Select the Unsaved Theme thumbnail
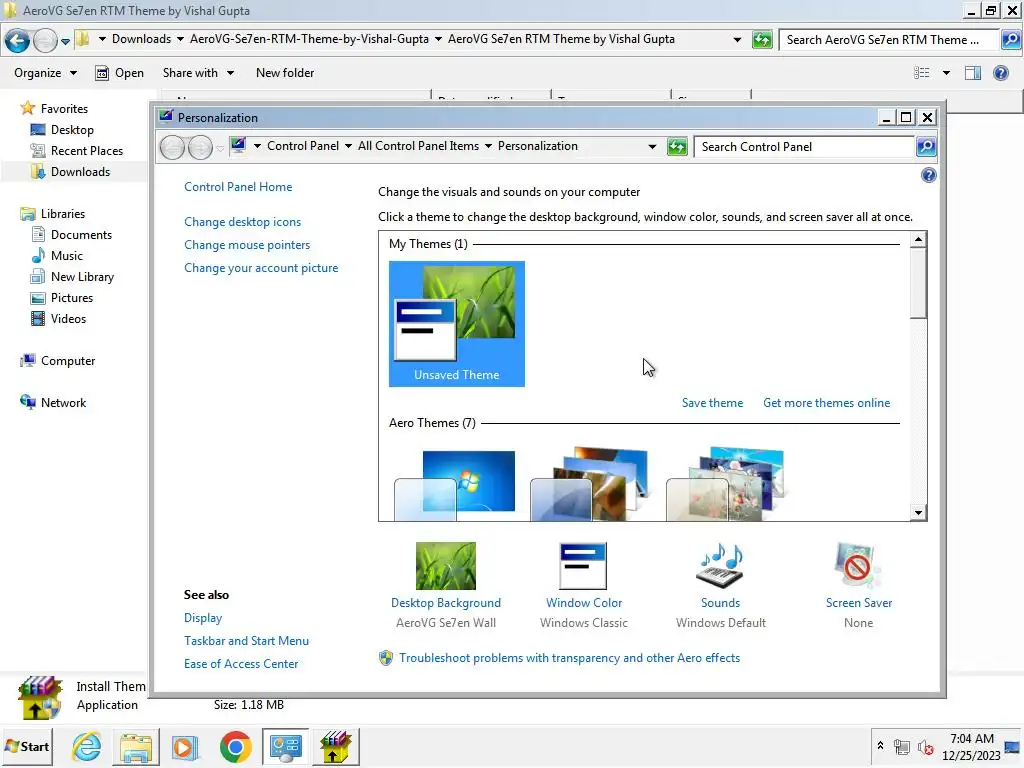The width and height of the screenshot is (1024, 768). (x=456, y=324)
